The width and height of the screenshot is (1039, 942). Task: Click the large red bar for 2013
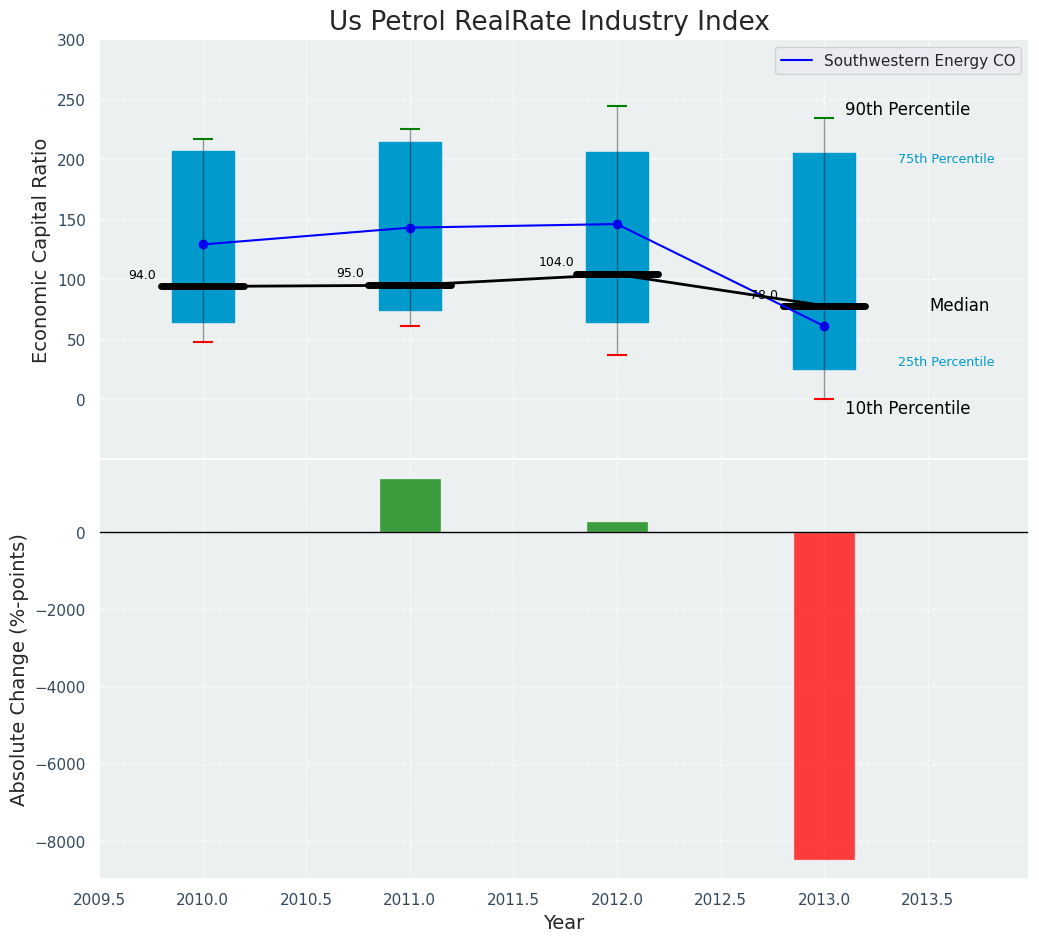[x=824, y=695]
